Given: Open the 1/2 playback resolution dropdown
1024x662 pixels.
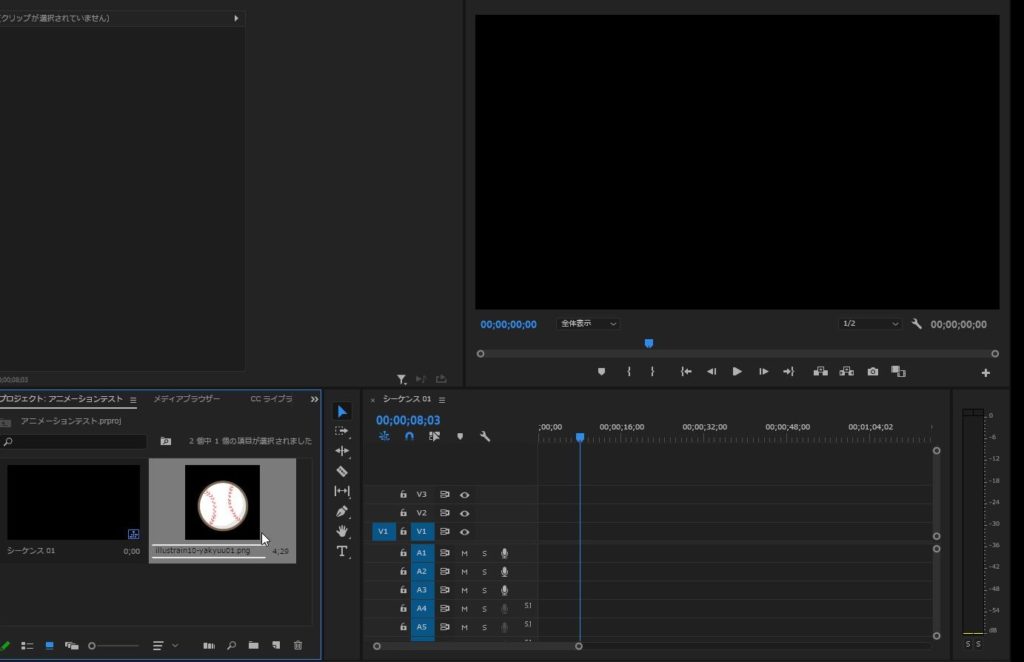Looking at the screenshot, I should click(x=870, y=324).
